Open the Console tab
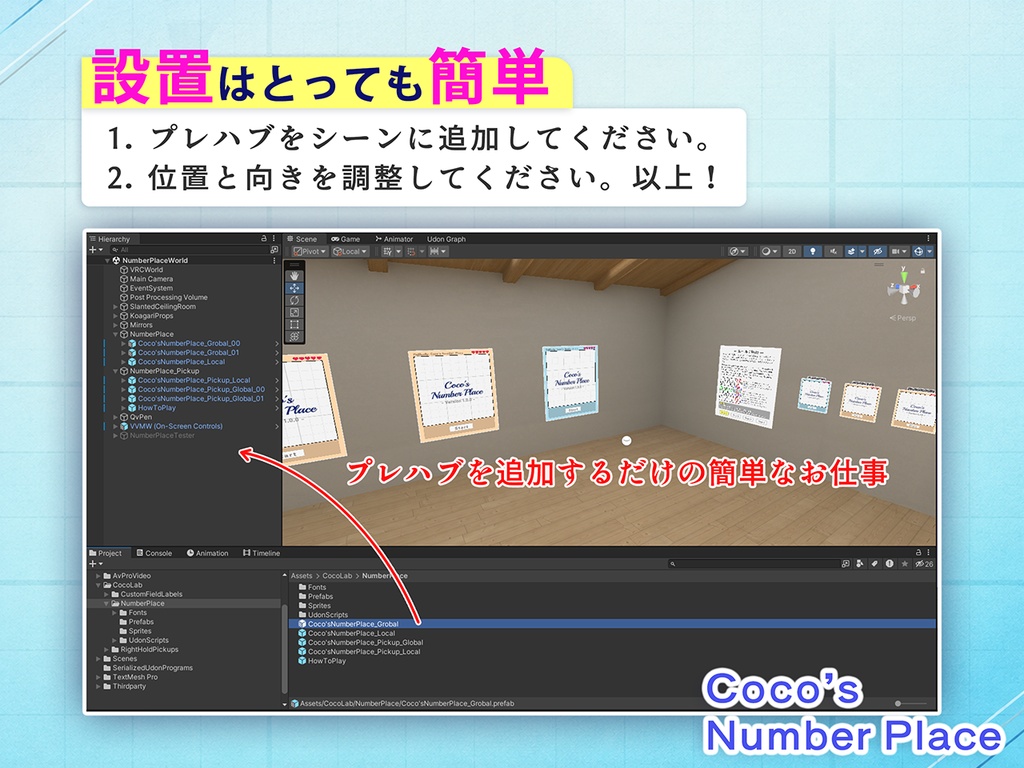The image size is (1024, 768). [x=154, y=553]
